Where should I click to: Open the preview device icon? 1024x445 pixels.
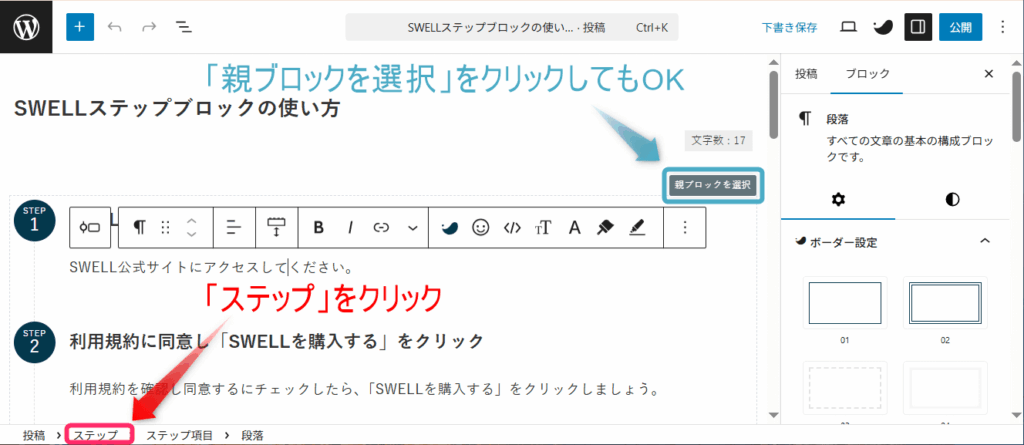coord(848,27)
